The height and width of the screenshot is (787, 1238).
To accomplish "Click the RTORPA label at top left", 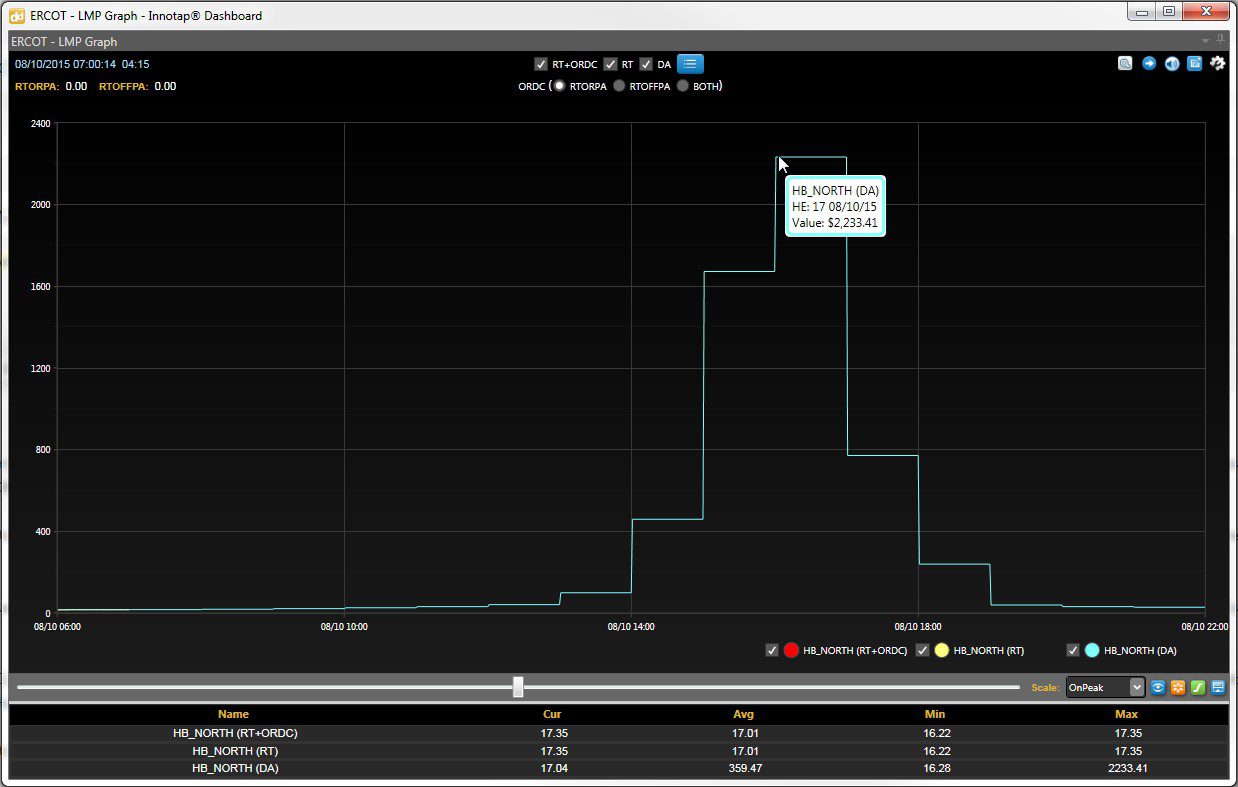I will [37, 86].
